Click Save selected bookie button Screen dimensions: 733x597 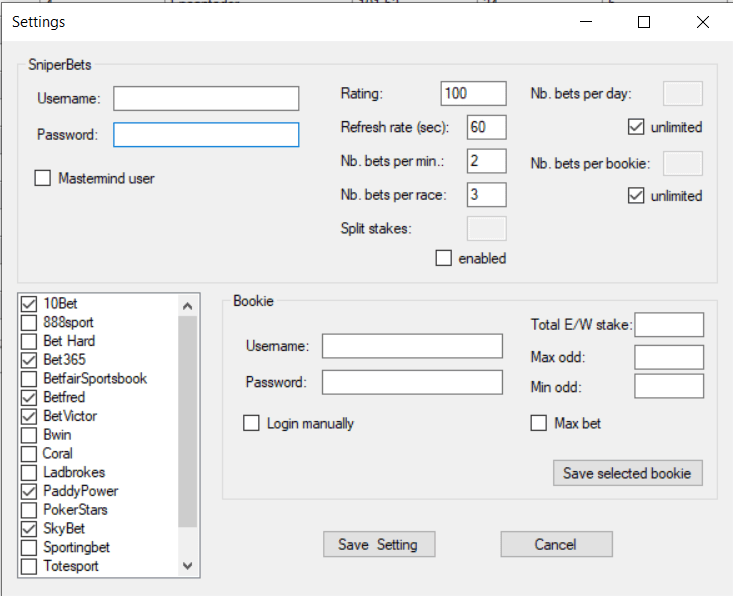pos(627,473)
